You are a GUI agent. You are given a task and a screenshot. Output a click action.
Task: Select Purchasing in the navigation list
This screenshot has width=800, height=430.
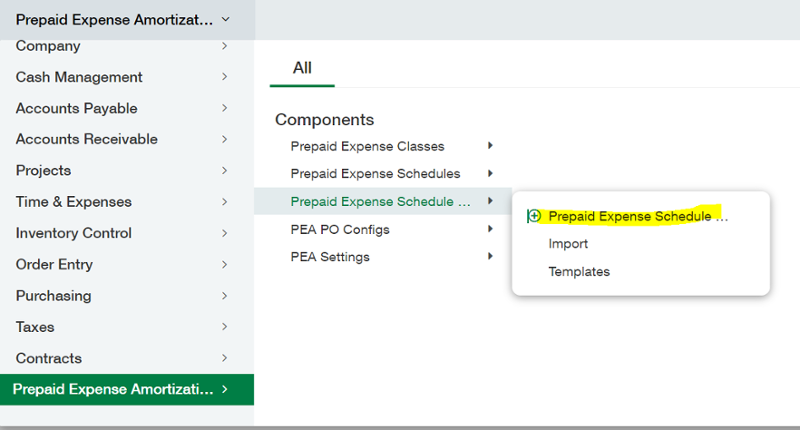(53, 296)
